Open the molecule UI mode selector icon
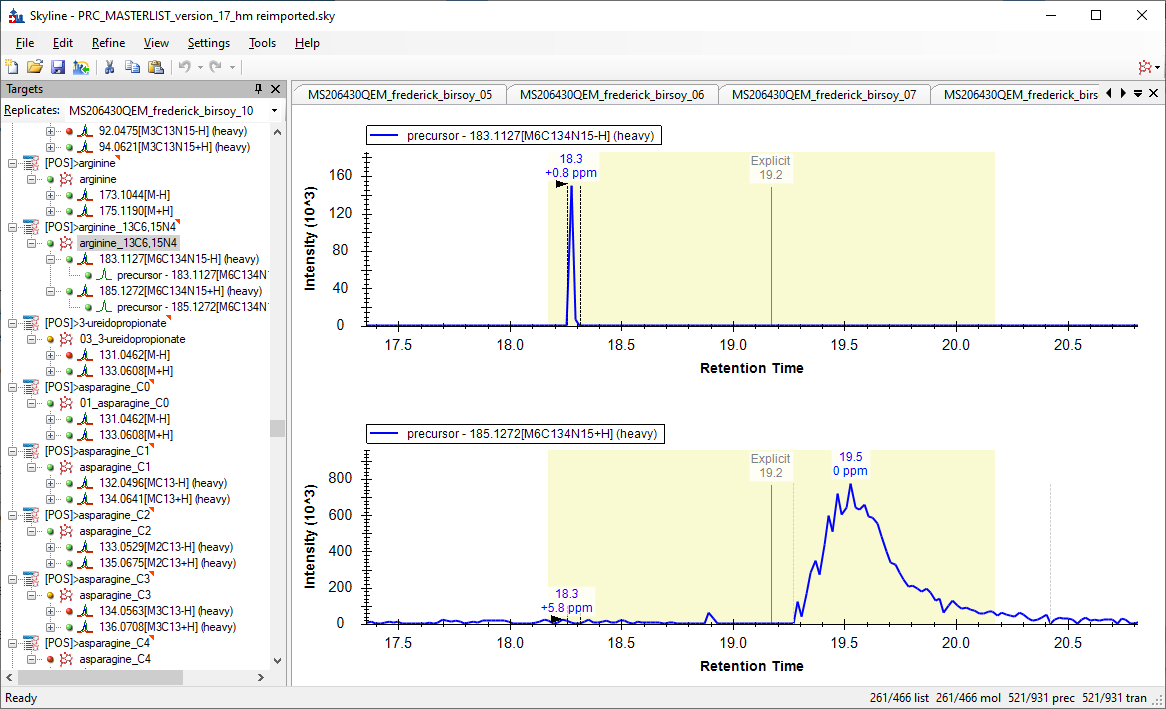The width and height of the screenshot is (1166, 709). click(x=1146, y=67)
